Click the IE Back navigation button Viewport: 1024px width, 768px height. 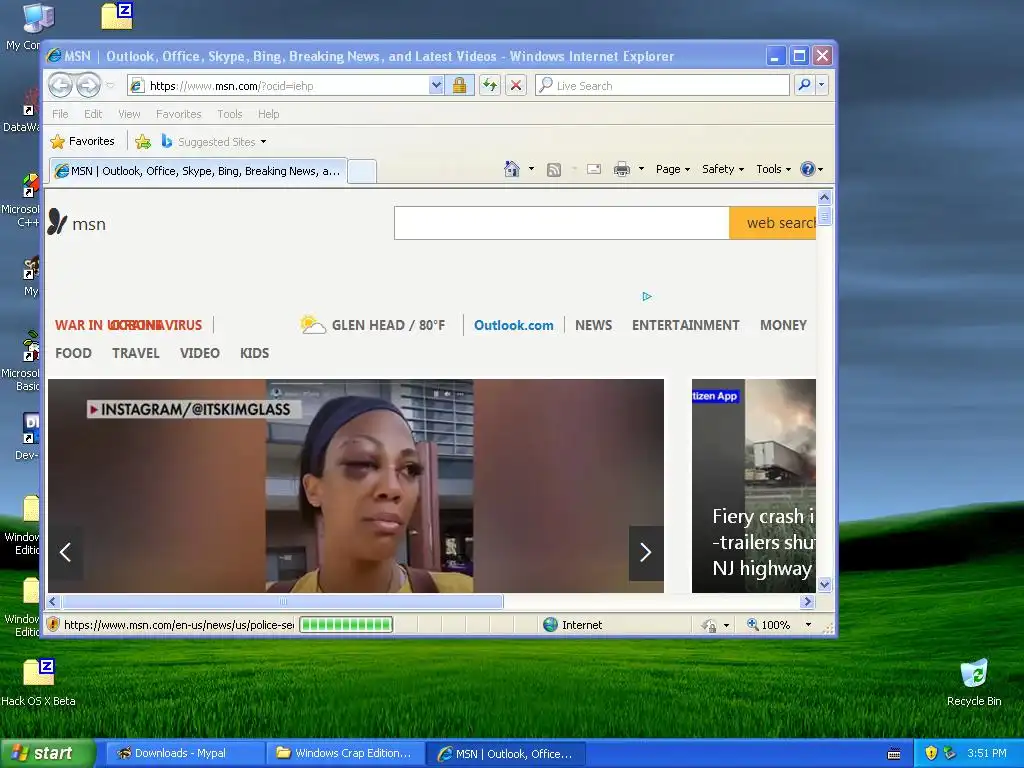click(x=60, y=85)
